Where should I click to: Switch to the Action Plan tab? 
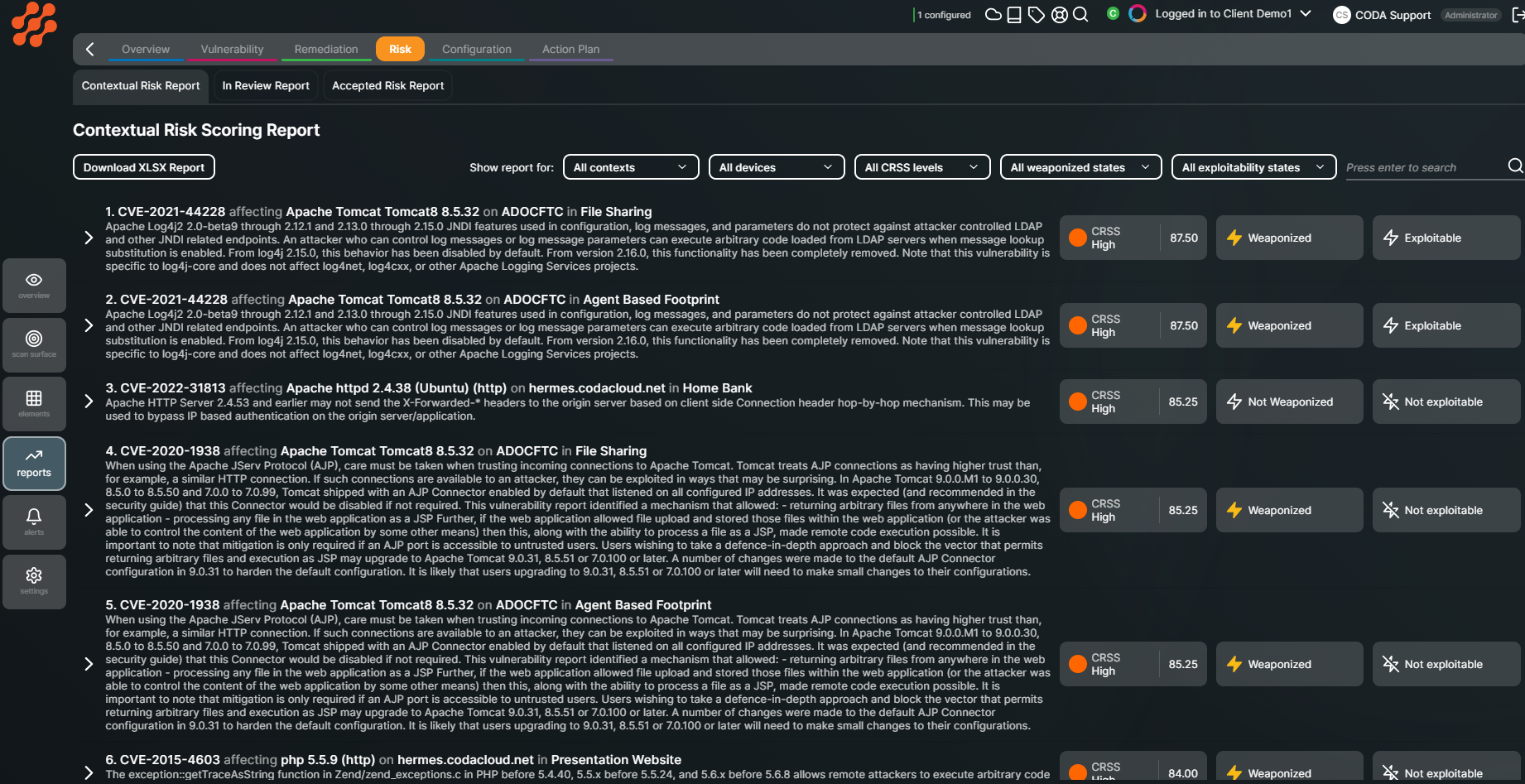(x=570, y=50)
